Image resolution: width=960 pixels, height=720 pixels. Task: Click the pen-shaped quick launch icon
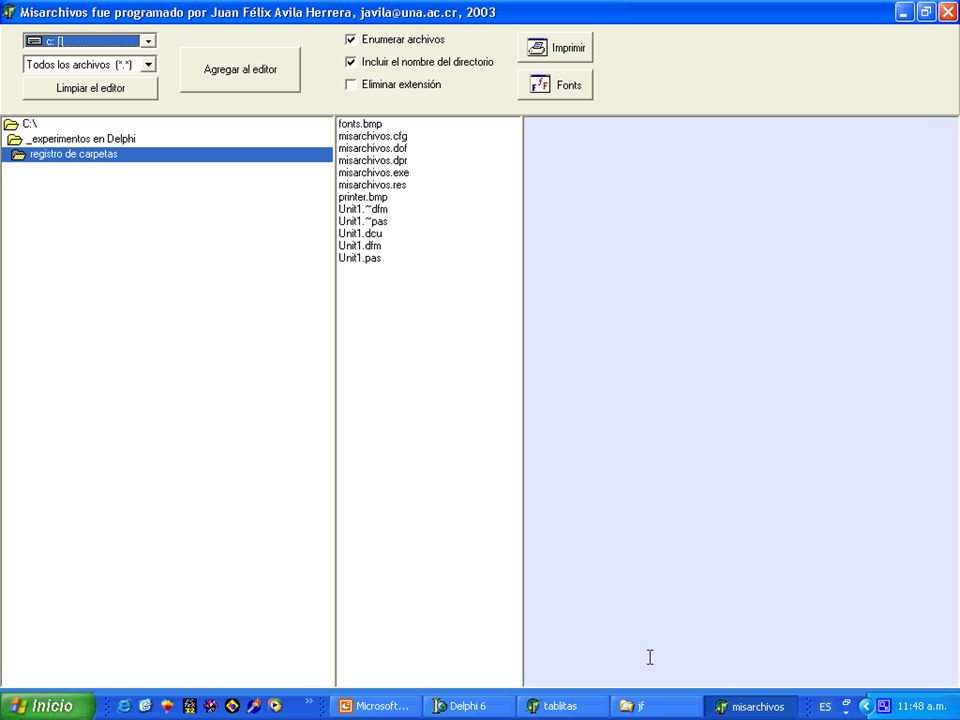click(x=254, y=706)
